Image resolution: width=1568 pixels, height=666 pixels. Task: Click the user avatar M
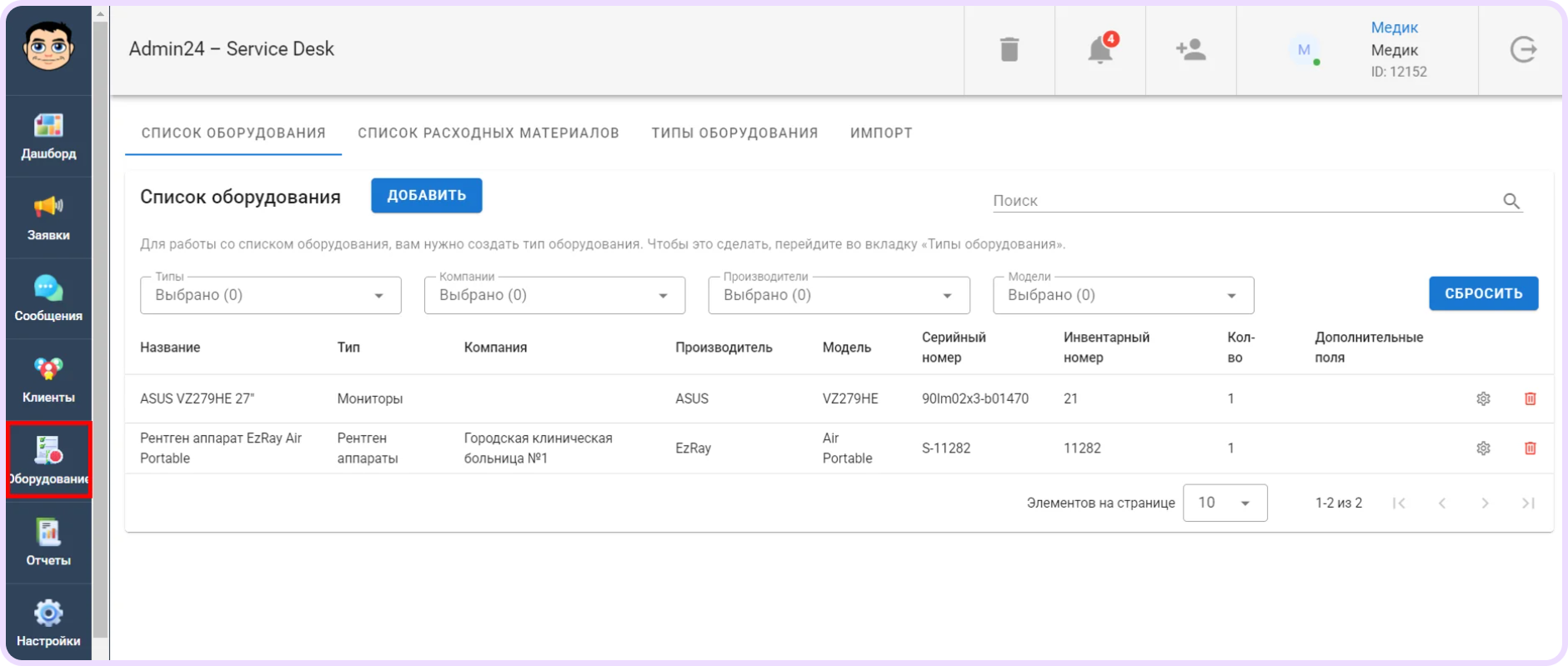[1304, 49]
